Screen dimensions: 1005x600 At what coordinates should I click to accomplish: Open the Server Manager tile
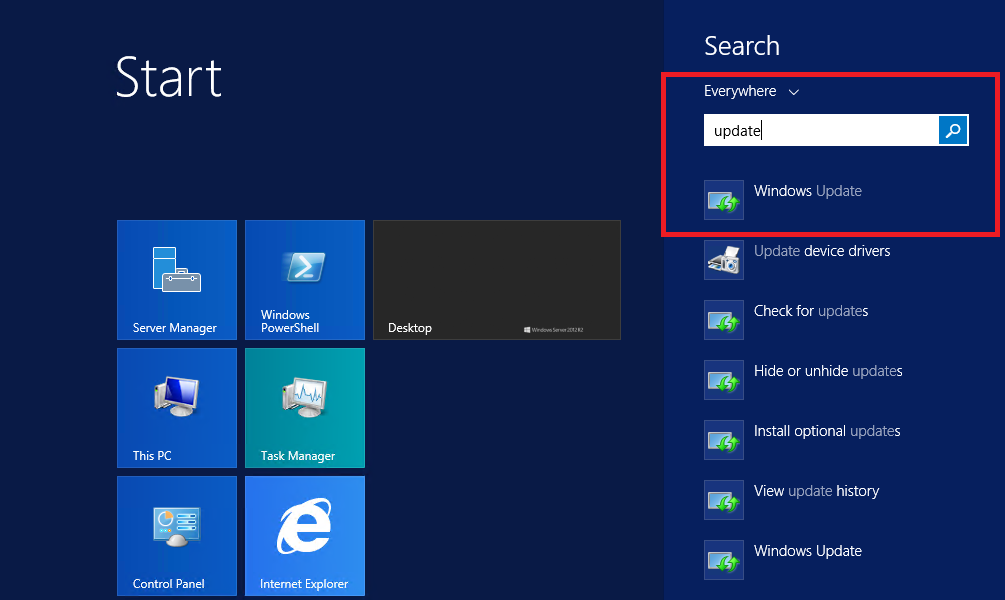(177, 280)
